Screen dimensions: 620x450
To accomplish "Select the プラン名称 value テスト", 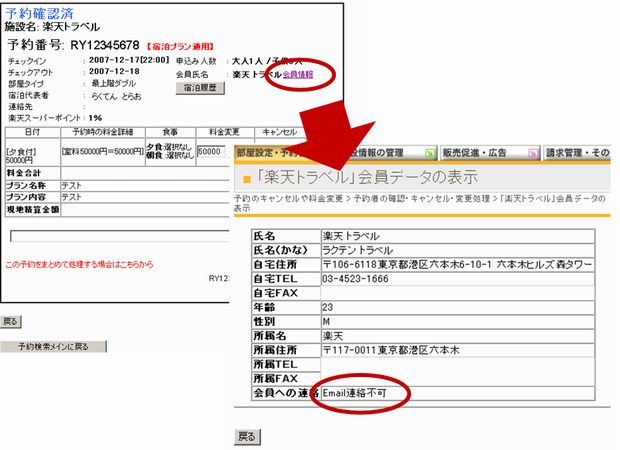I will tap(72, 185).
